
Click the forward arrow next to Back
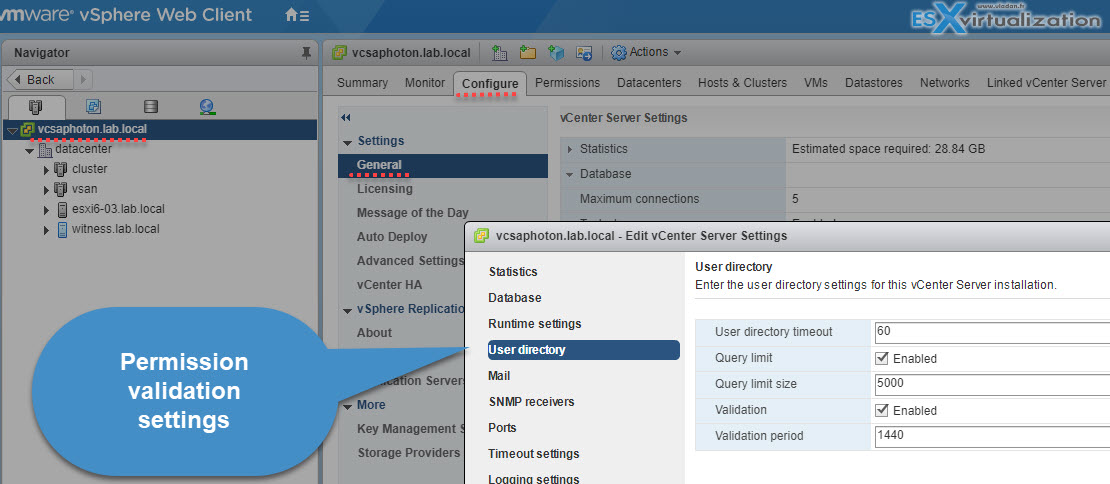(x=82, y=79)
